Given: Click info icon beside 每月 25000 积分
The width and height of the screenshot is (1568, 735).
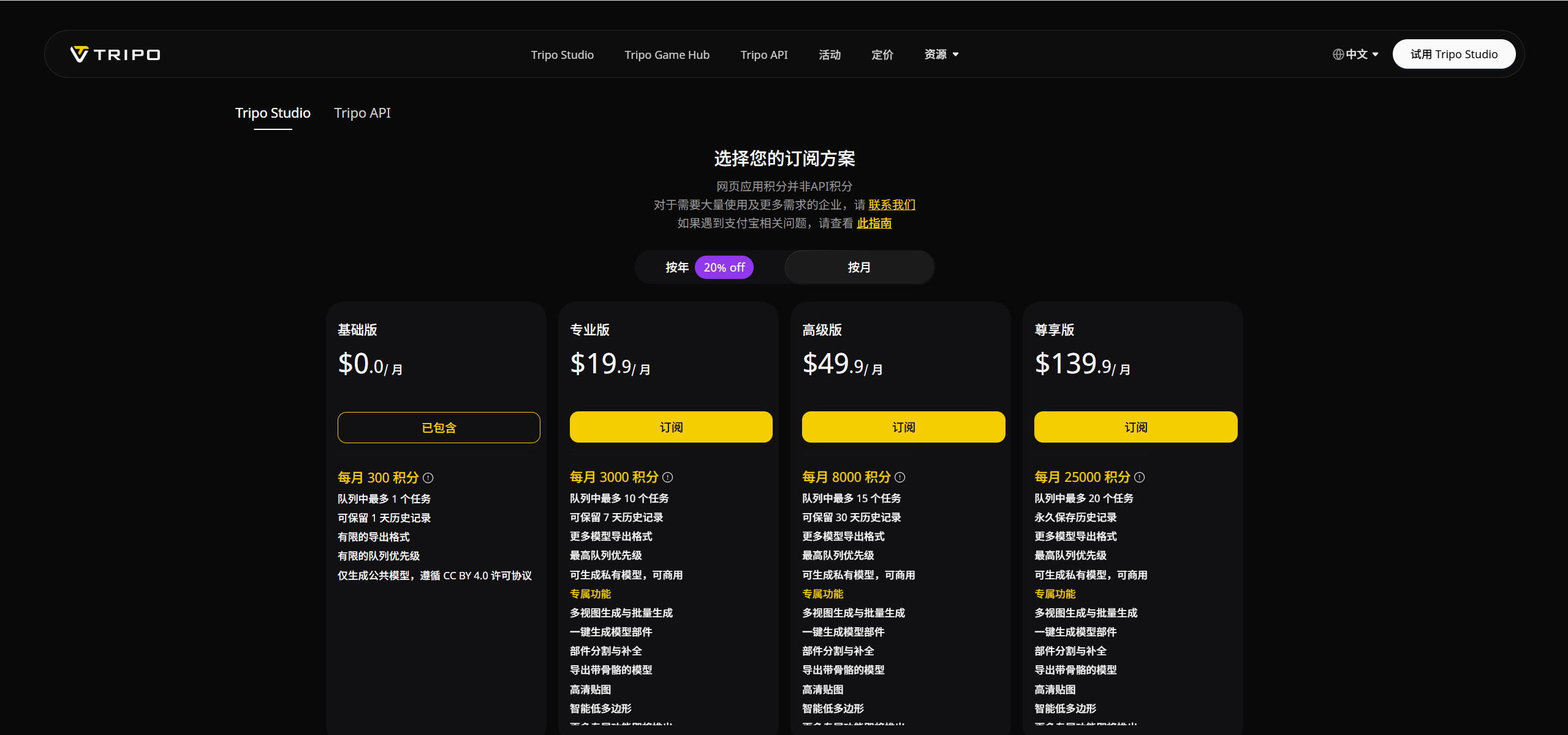Looking at the screenshot, I should tap(1140, 477).
